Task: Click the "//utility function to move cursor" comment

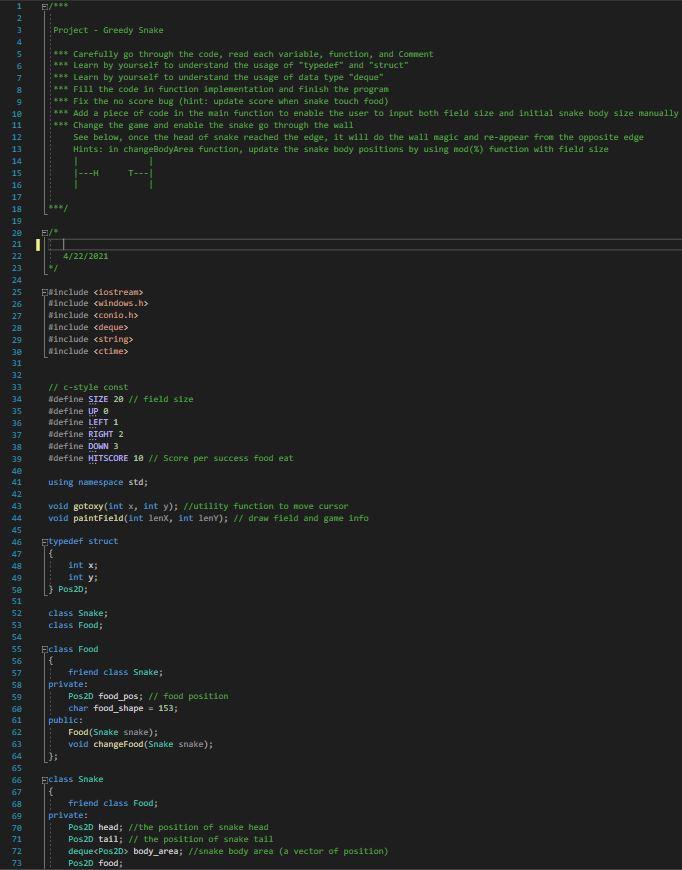Action: (266, 506)
